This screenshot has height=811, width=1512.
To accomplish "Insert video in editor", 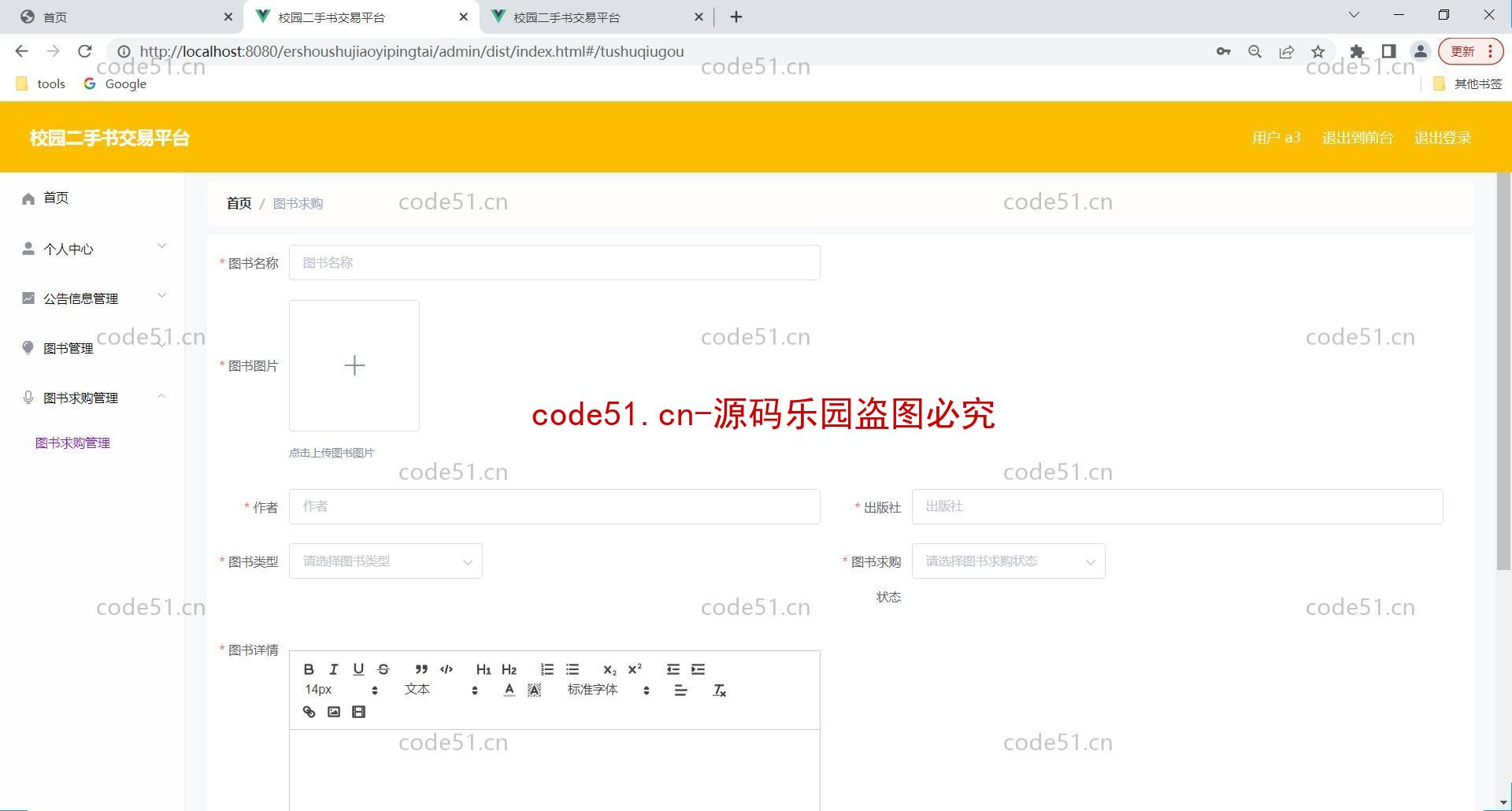I will click(358, 712).
